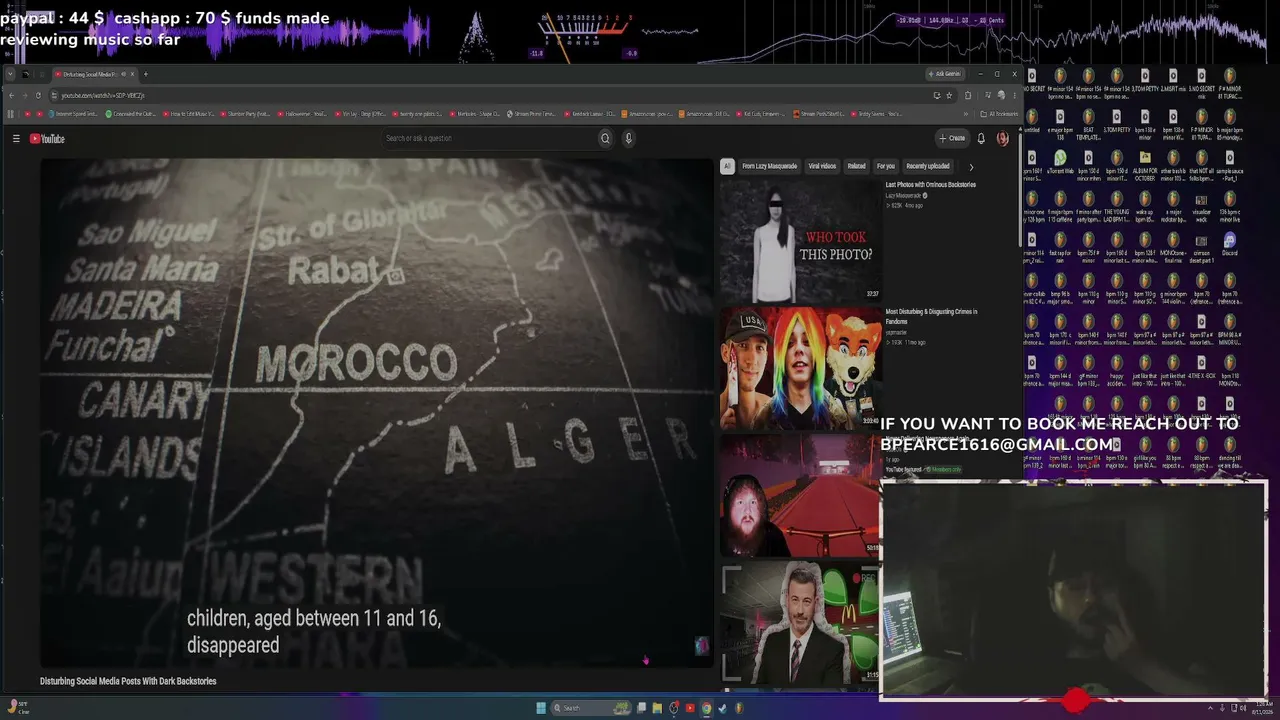Go back using the browser back arrow
Image resolution: width=1280 pixels, height=720 pixels.
[11, 95]
